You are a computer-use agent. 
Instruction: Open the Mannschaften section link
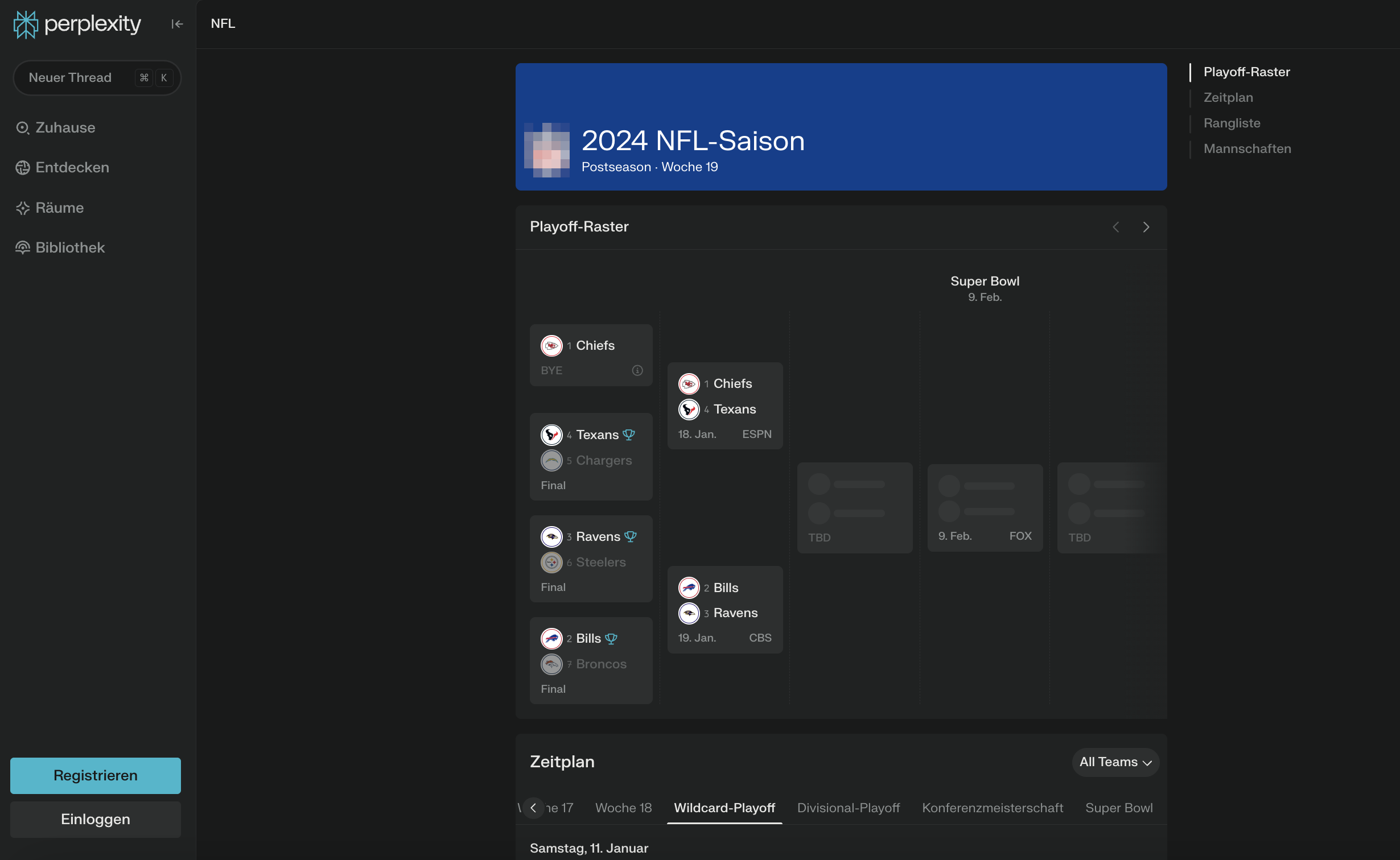point(1247,148)
